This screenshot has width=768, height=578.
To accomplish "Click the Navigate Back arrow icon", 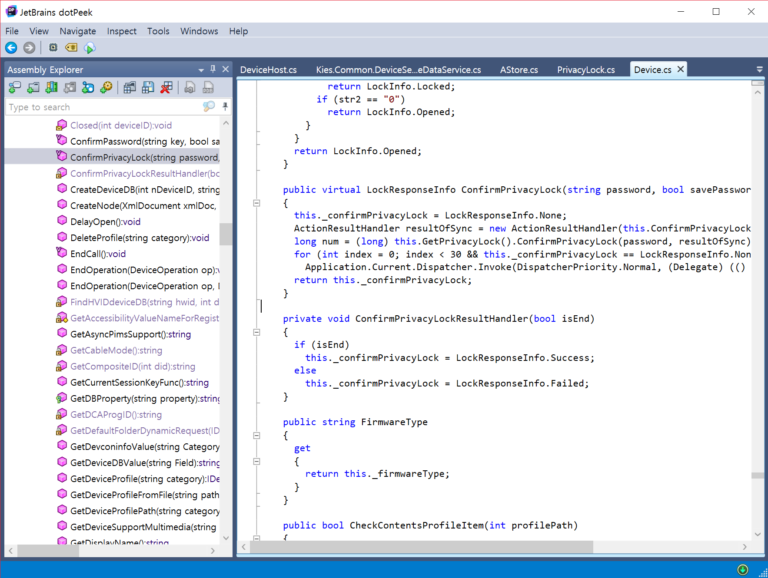I will pyautogui.click(x=11, y=48).
